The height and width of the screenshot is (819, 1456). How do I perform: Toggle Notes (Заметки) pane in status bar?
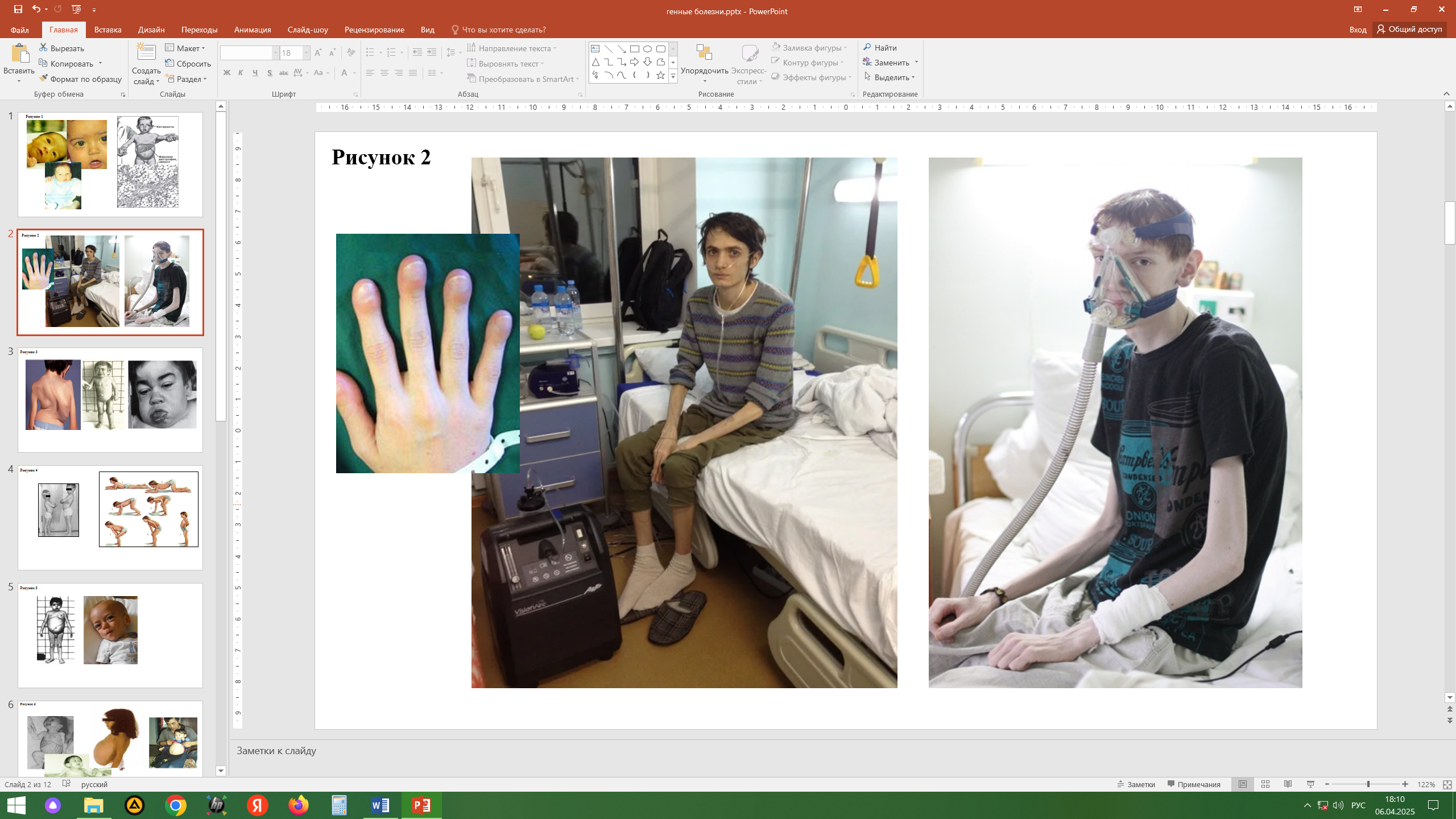[1136, 784]
